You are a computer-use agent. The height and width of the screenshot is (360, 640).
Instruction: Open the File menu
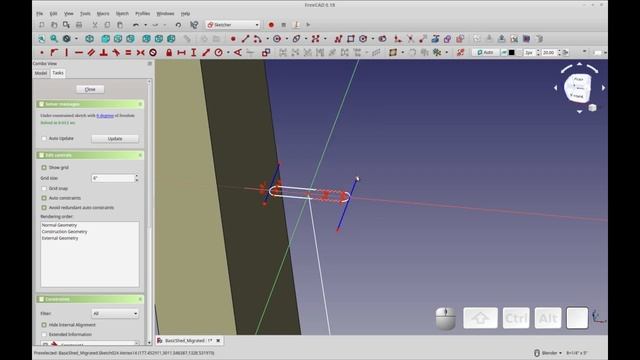(40, 13)
